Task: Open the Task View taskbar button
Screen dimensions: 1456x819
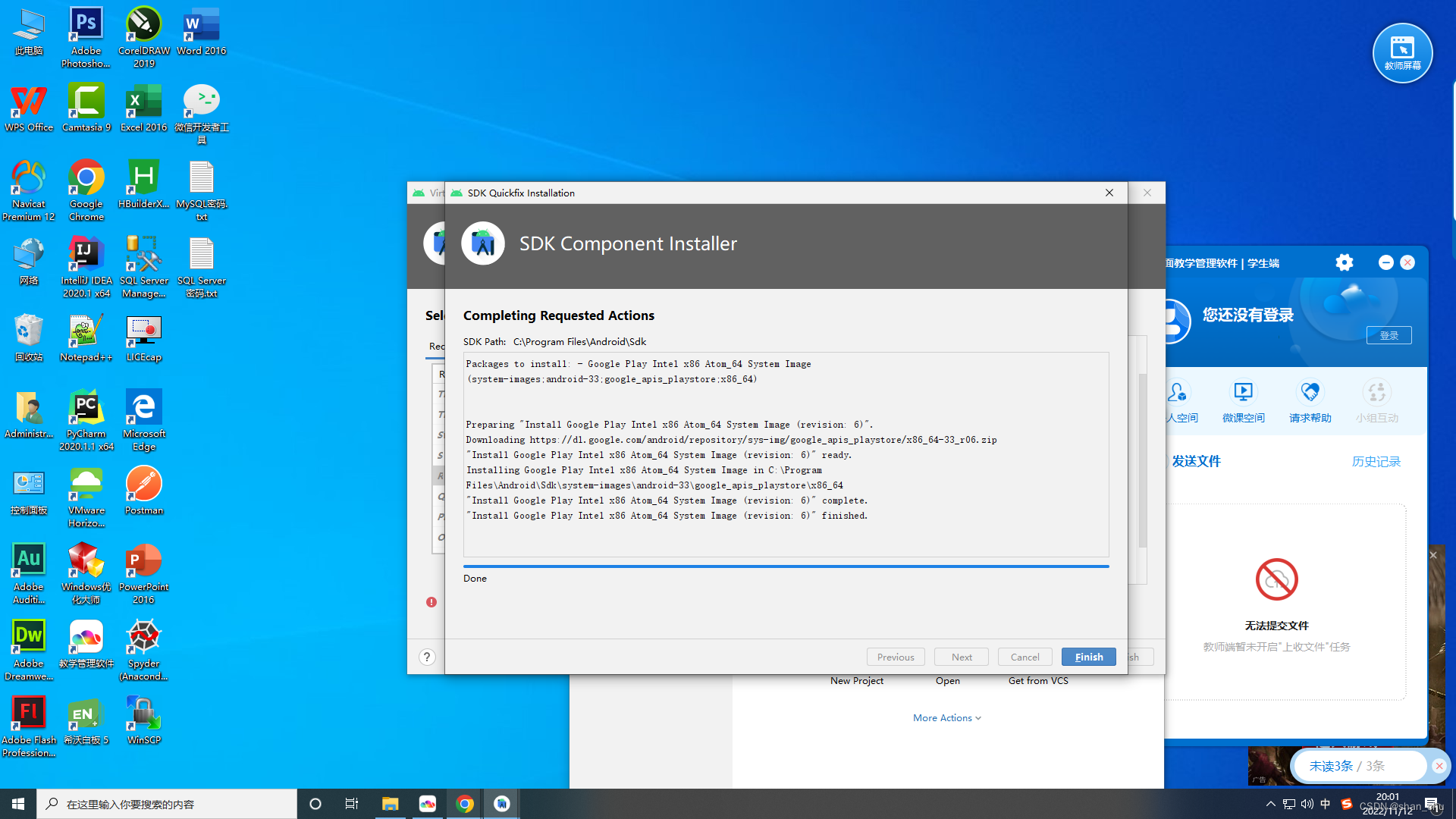Action: click(352, 804)
